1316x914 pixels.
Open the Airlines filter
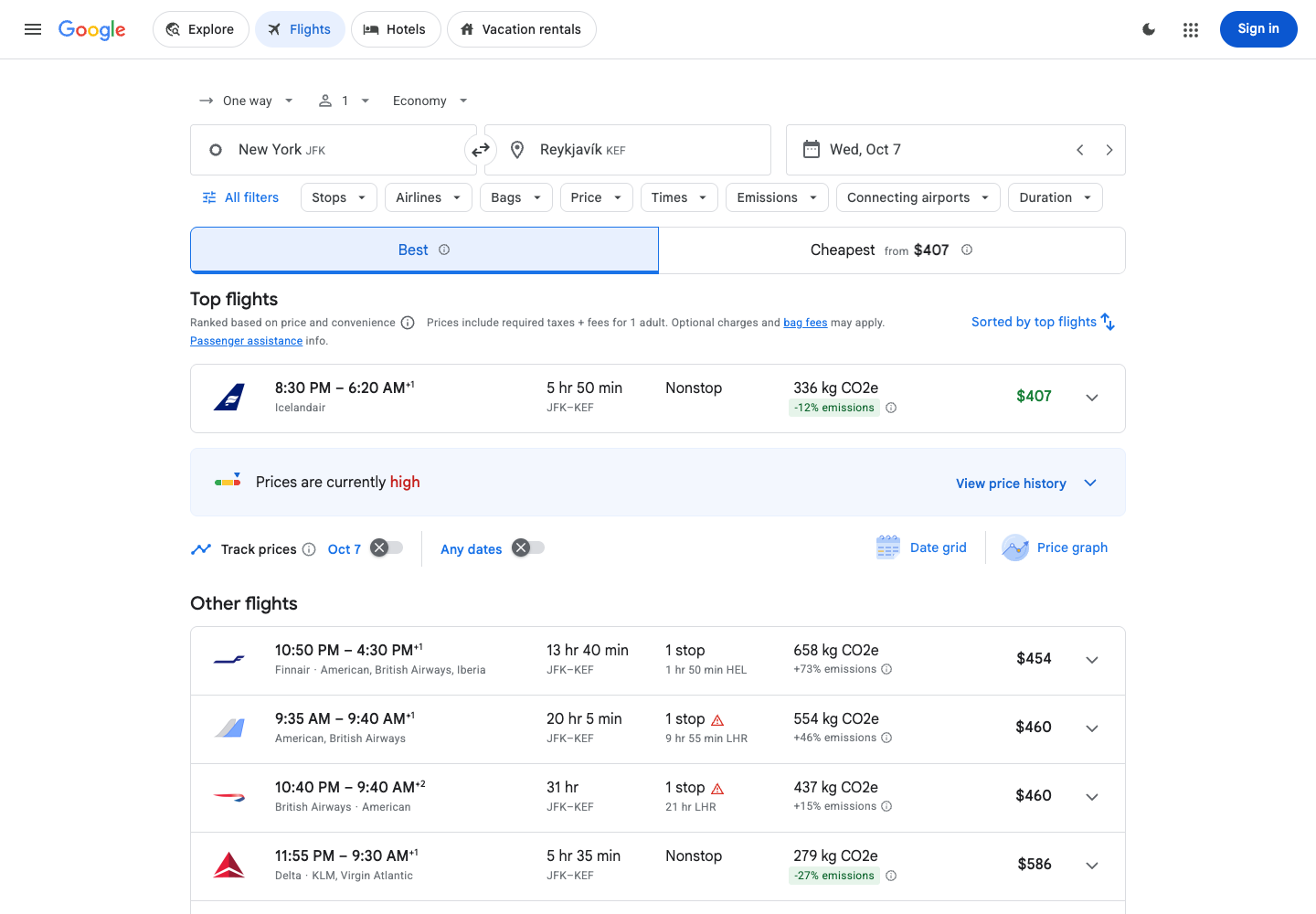point(429,197)
